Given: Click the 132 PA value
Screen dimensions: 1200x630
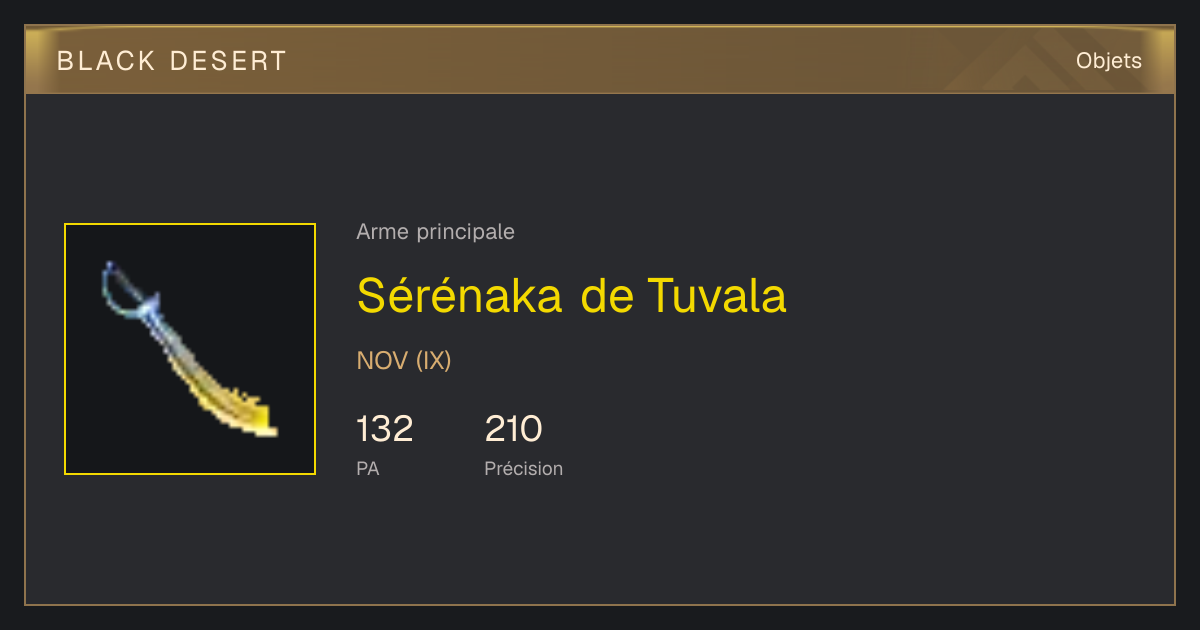Looking at the screenshot, I should point(385,429).
